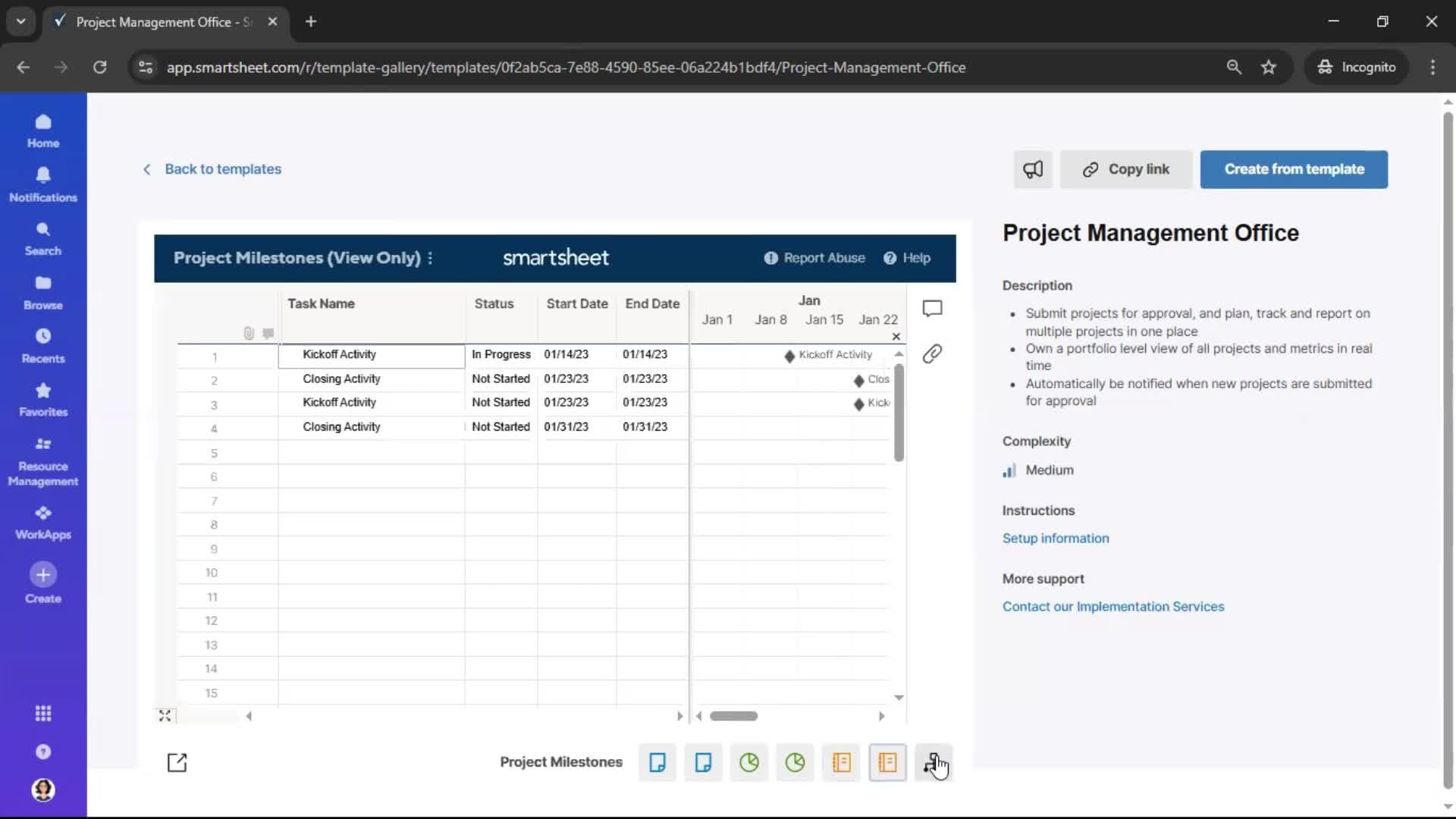Viewport: 1456px width, 819px height.
Task: Bookmark this page with the star
Action: click(1269, 67)
